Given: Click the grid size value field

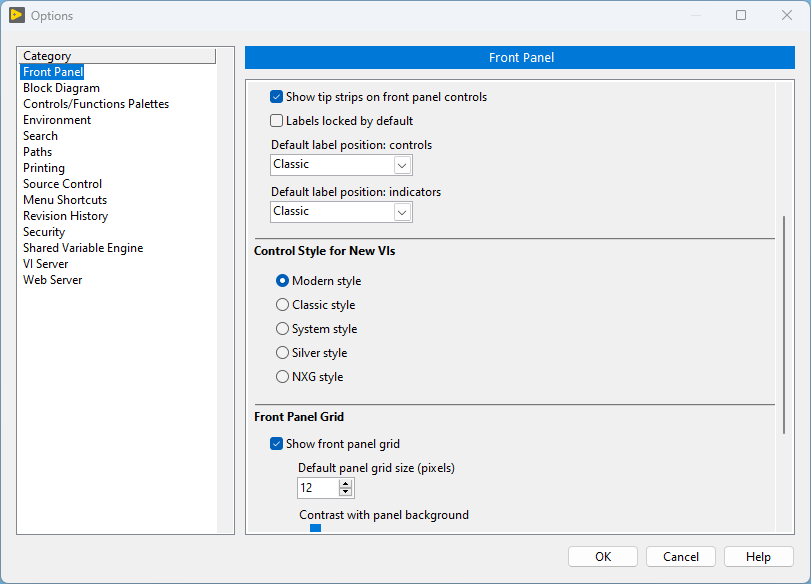Looking at the screenshot, I should pos(318,488).
